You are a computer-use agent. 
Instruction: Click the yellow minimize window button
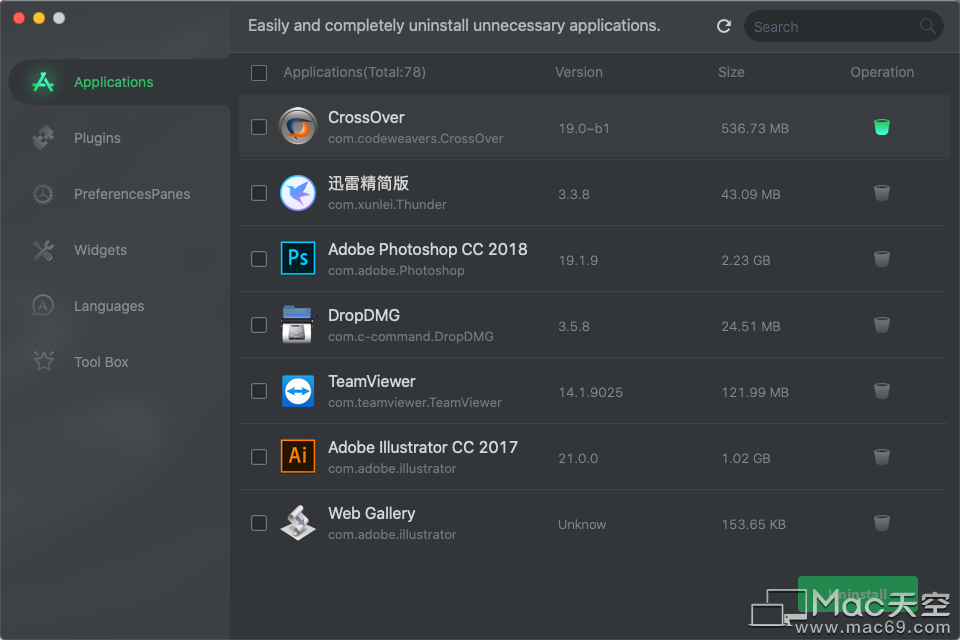39,18
